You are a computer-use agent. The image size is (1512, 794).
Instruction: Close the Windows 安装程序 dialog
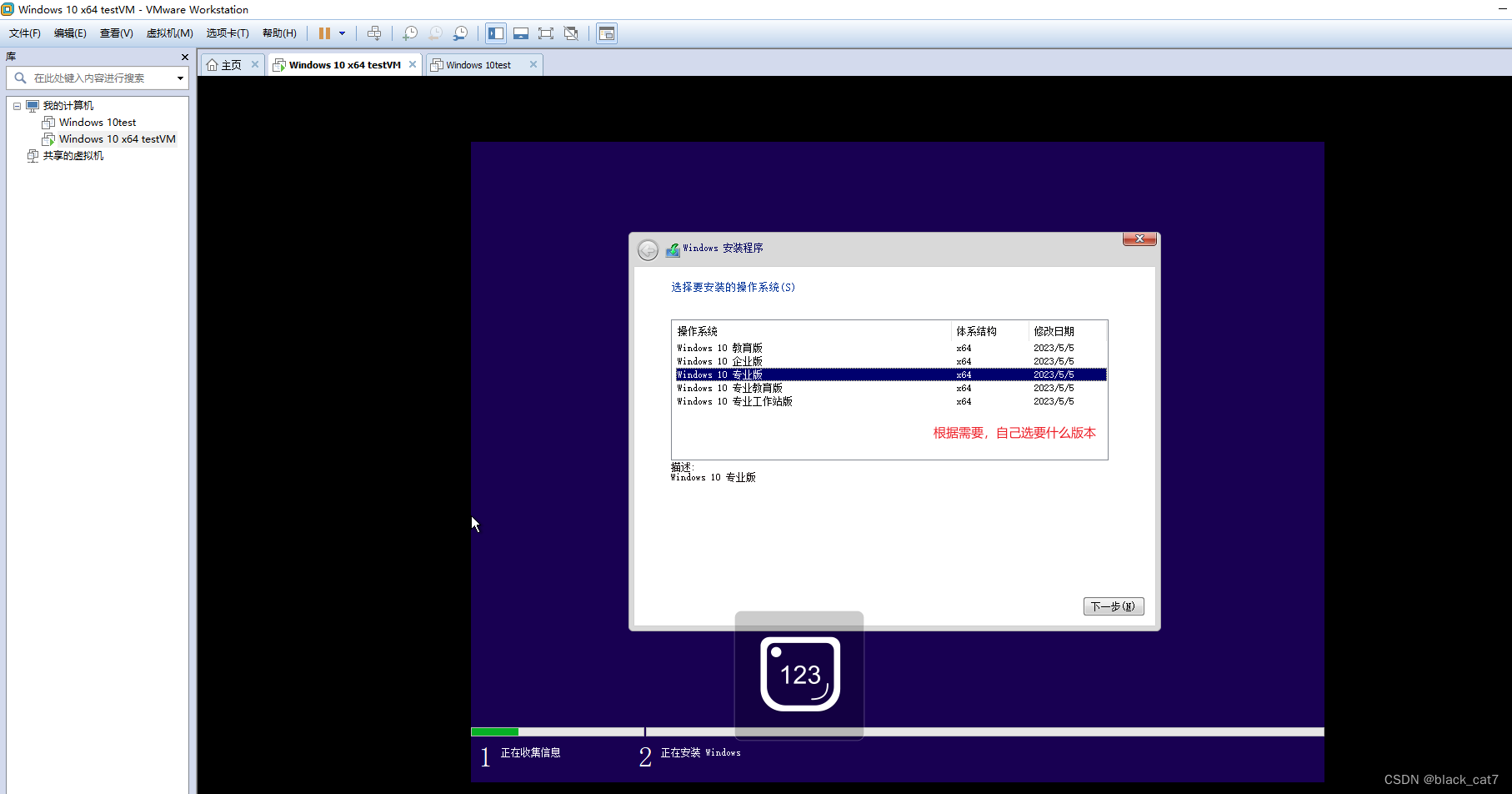click(x=1139, y=239)
